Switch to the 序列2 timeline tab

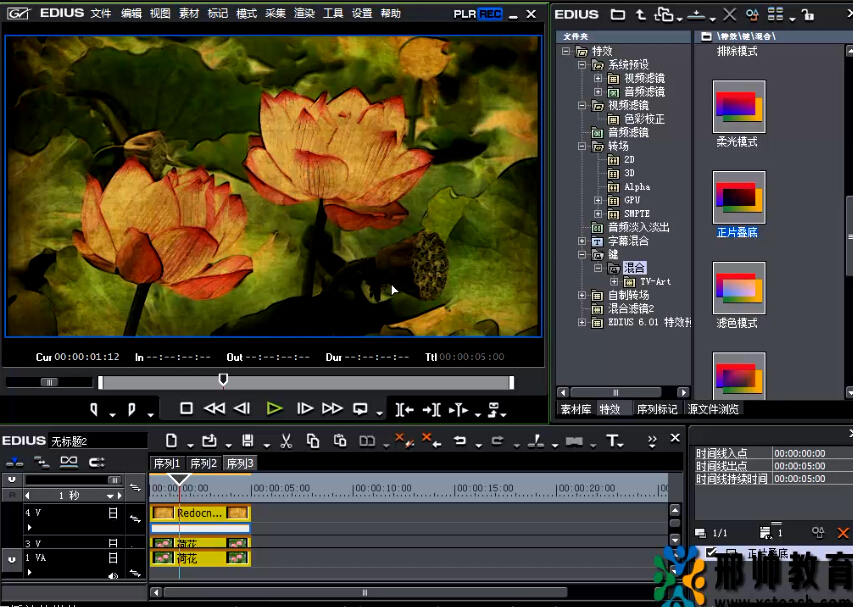203,464
